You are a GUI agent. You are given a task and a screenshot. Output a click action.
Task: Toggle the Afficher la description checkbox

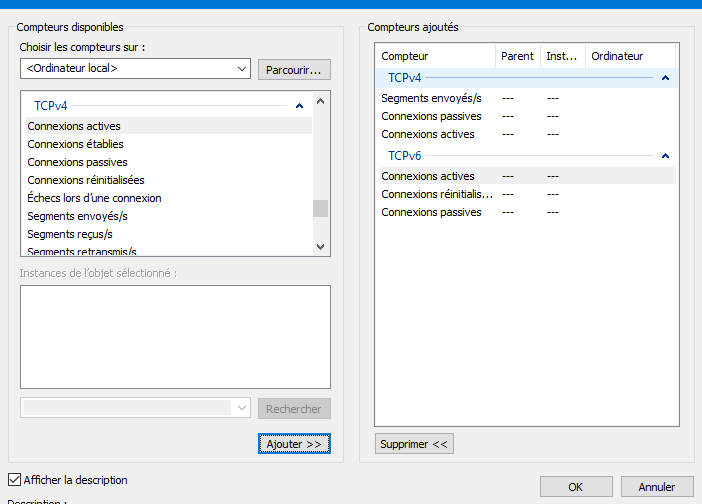pos(14,480)
